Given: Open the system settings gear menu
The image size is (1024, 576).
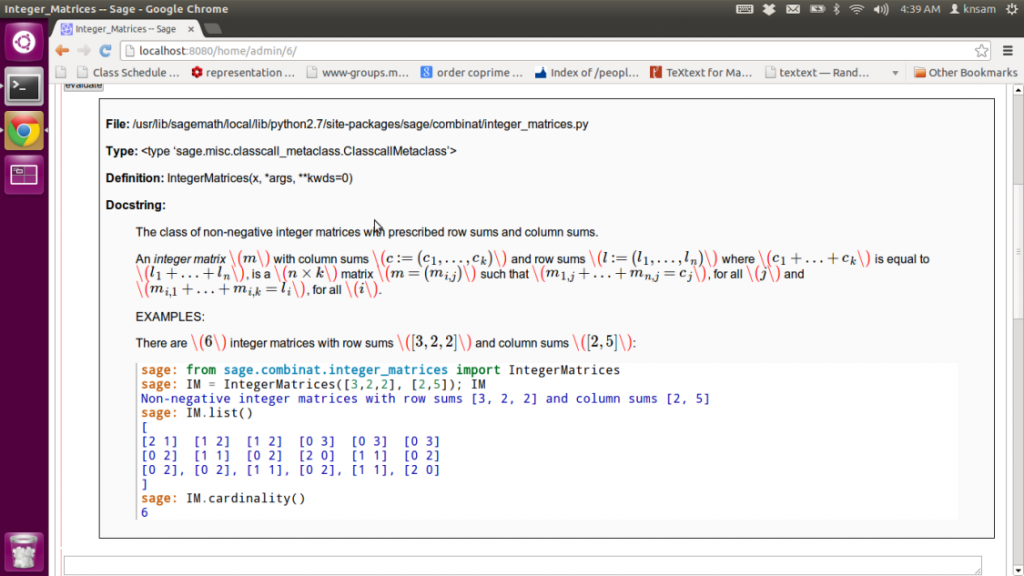Looking at the screenshot, I should 1012,9.
